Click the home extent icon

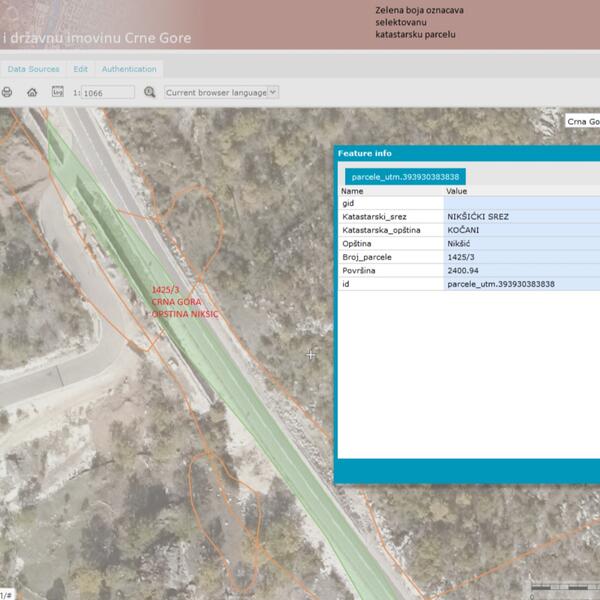[x=32, y=92]
